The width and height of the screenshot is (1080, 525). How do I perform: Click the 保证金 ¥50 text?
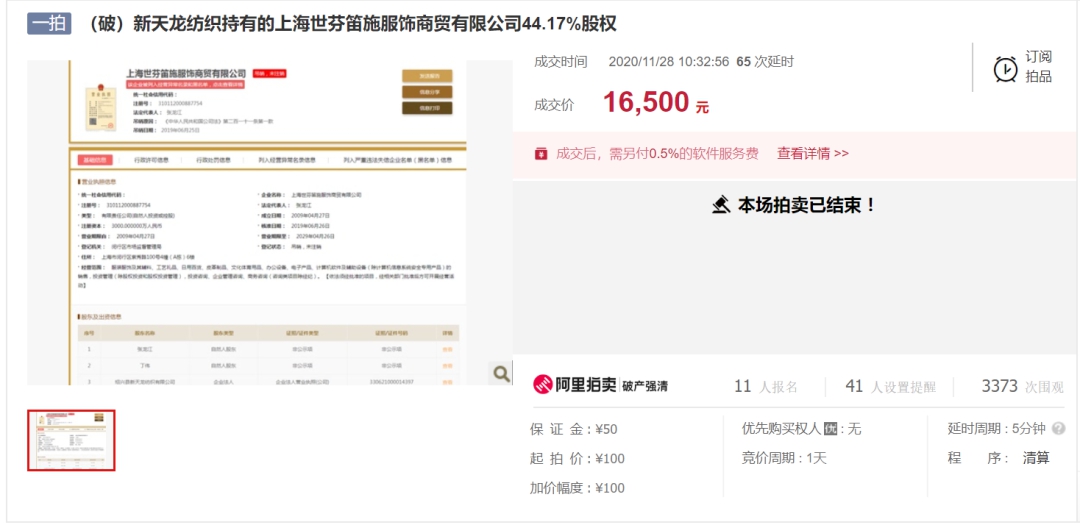tap(574, 429)
